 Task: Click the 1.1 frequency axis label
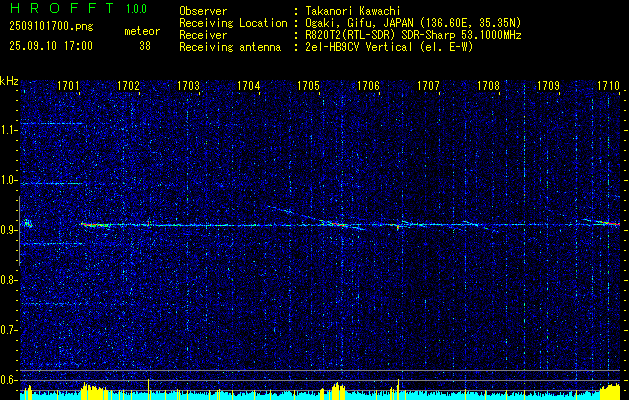(x=8, y=130)
